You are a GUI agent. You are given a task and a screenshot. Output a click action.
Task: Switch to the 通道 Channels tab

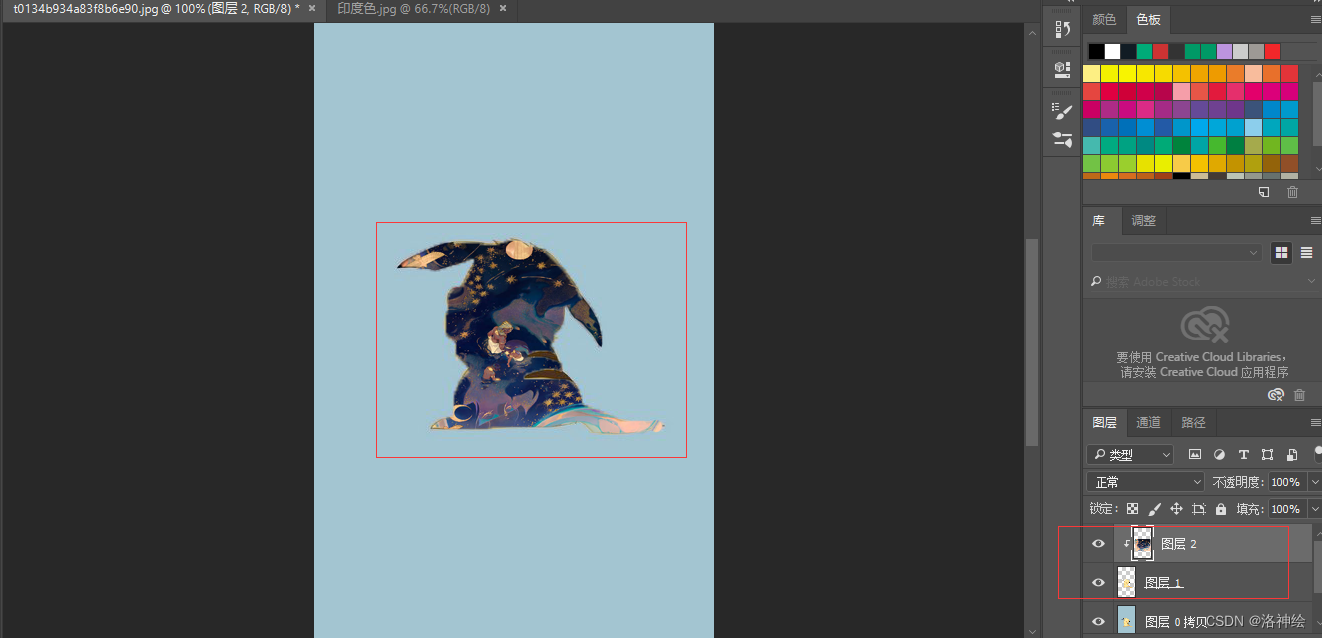(1148, 422)
